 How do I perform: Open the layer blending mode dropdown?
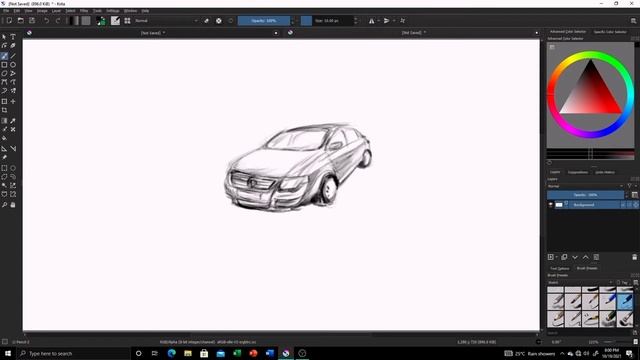coord(586,186)
